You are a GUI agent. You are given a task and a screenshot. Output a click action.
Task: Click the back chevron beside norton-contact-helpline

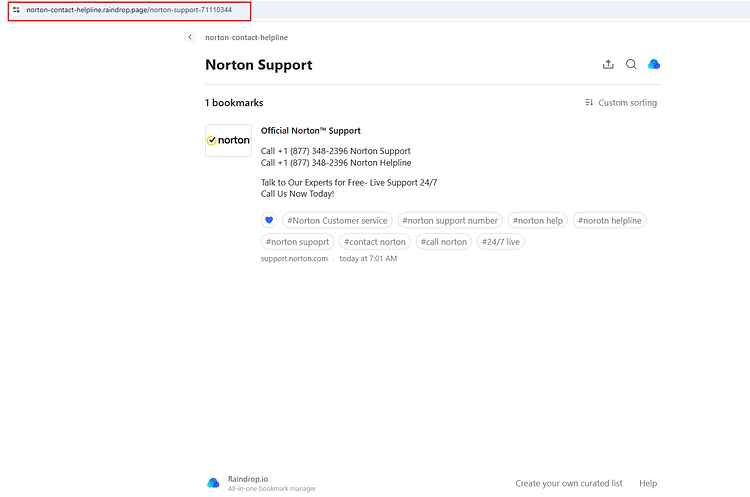tap(190, 37)
